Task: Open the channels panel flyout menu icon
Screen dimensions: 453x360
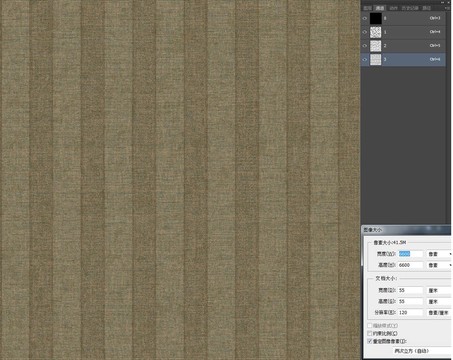Action: pos(447,8)
